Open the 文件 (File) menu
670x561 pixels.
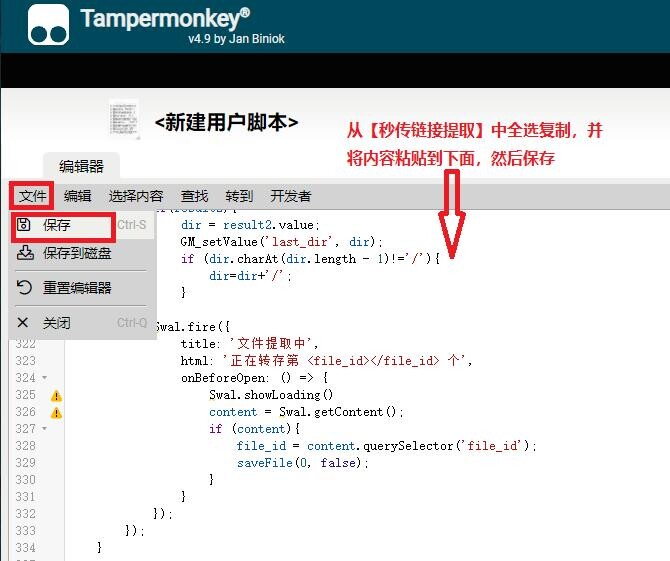33,196
